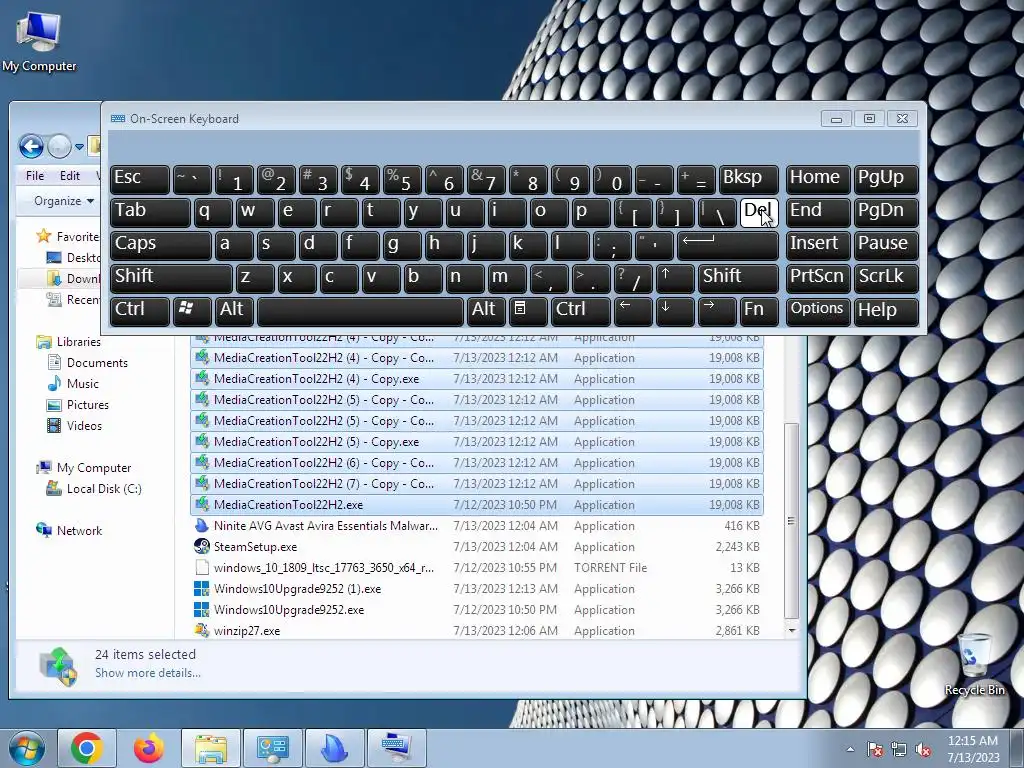
Task: Launch Firefox from taskbar
Action: (x=148, y=748)
